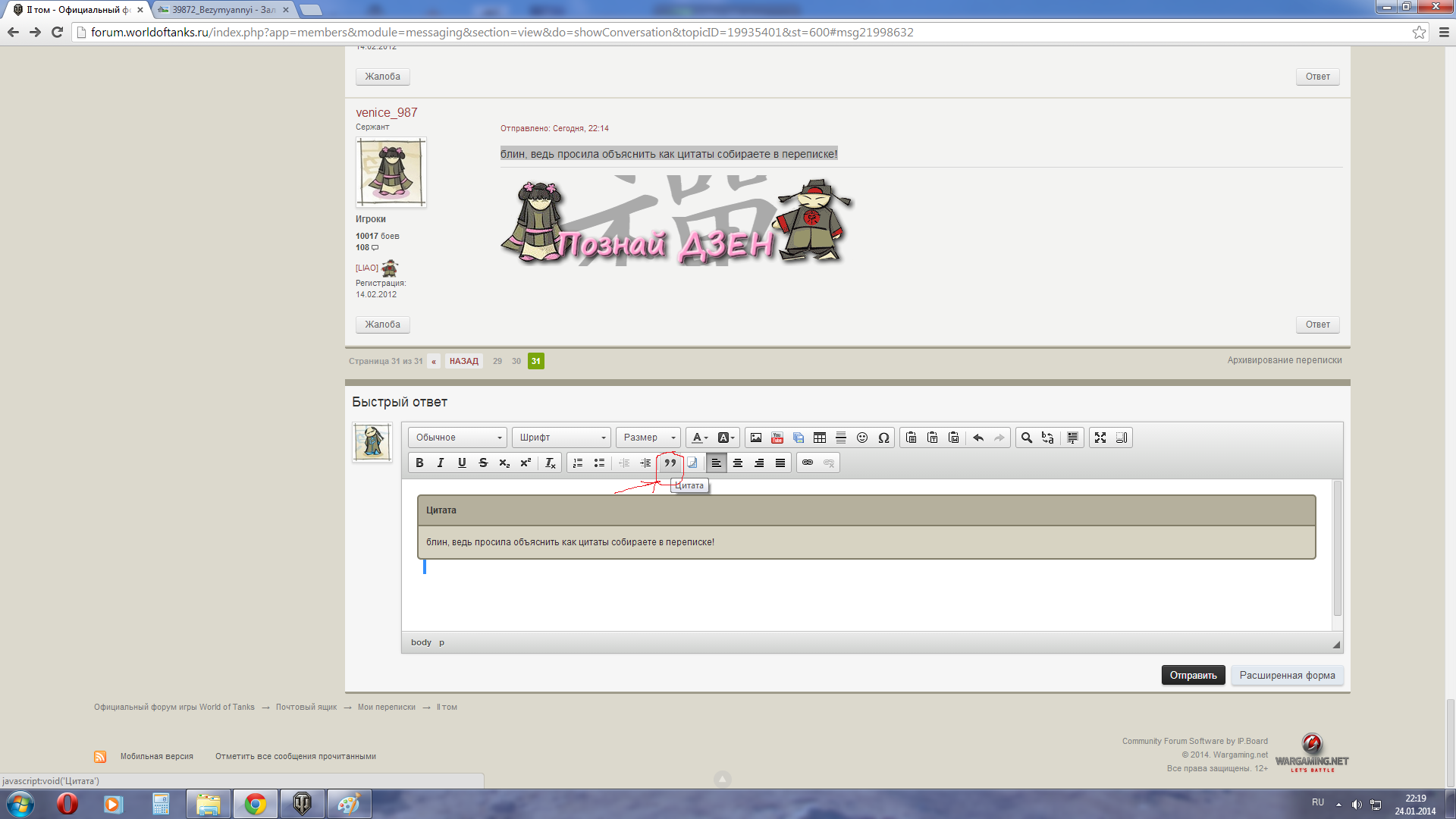The image size is (1456, 819).
Task: Click 'body' element path item
Action: [x=421, y=642]
